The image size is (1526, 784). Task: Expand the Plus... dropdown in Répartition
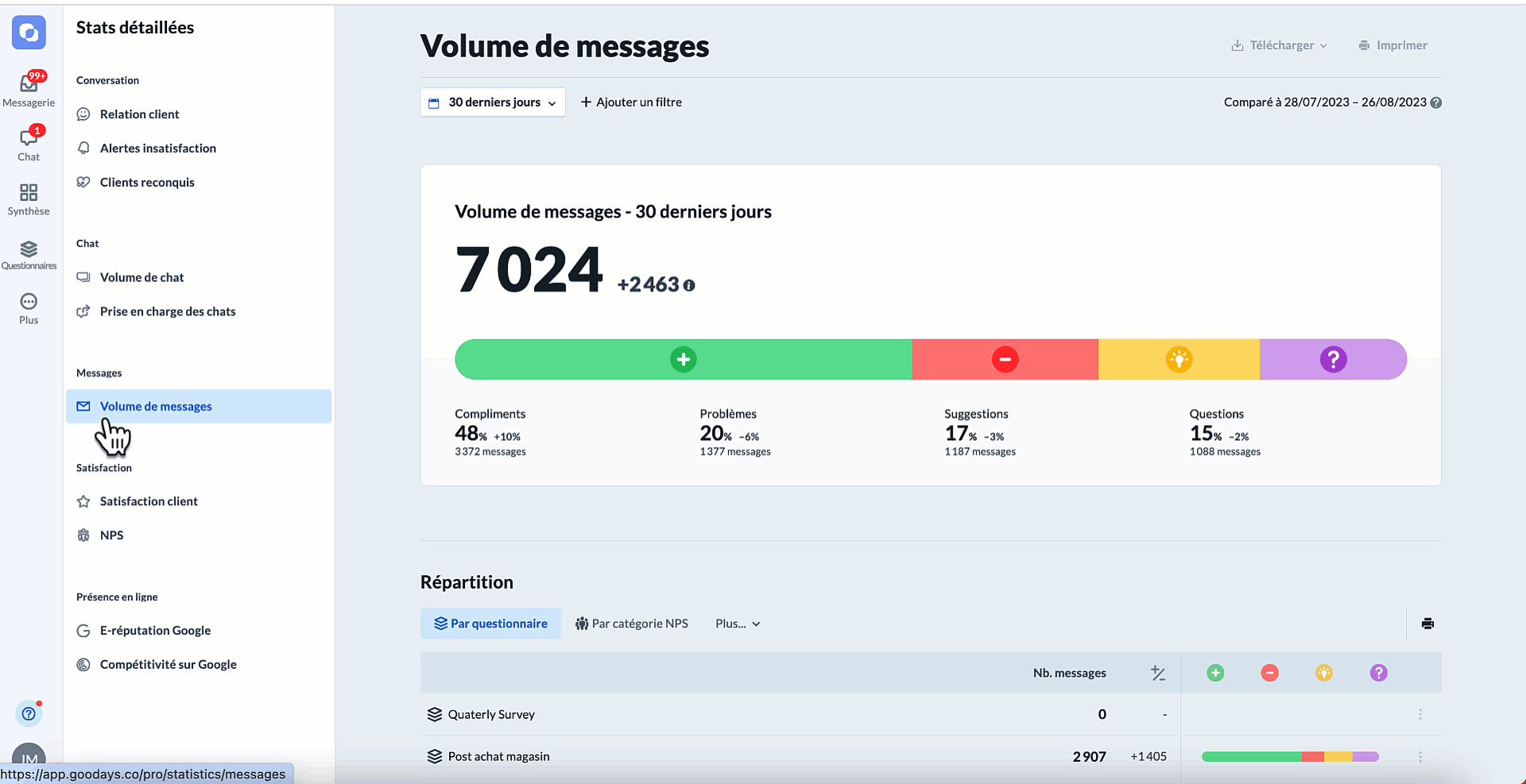738,624
